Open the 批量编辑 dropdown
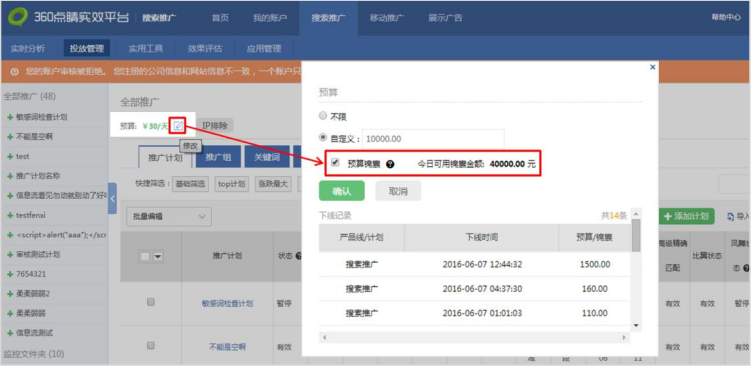This screenshot has height=368, width=753. pos(169,217)
